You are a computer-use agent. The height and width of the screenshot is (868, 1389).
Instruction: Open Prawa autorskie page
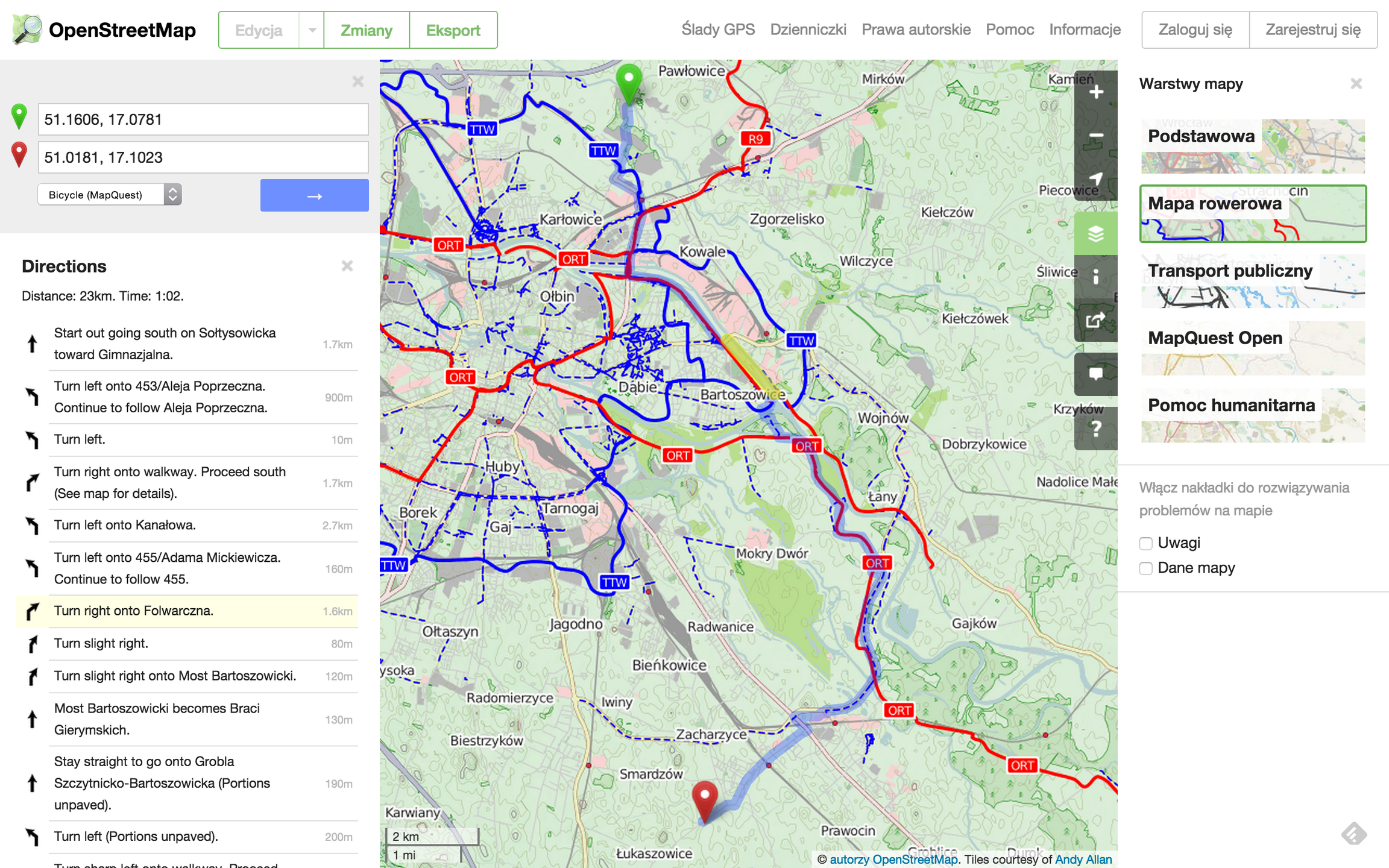click(x=916, y=30)
